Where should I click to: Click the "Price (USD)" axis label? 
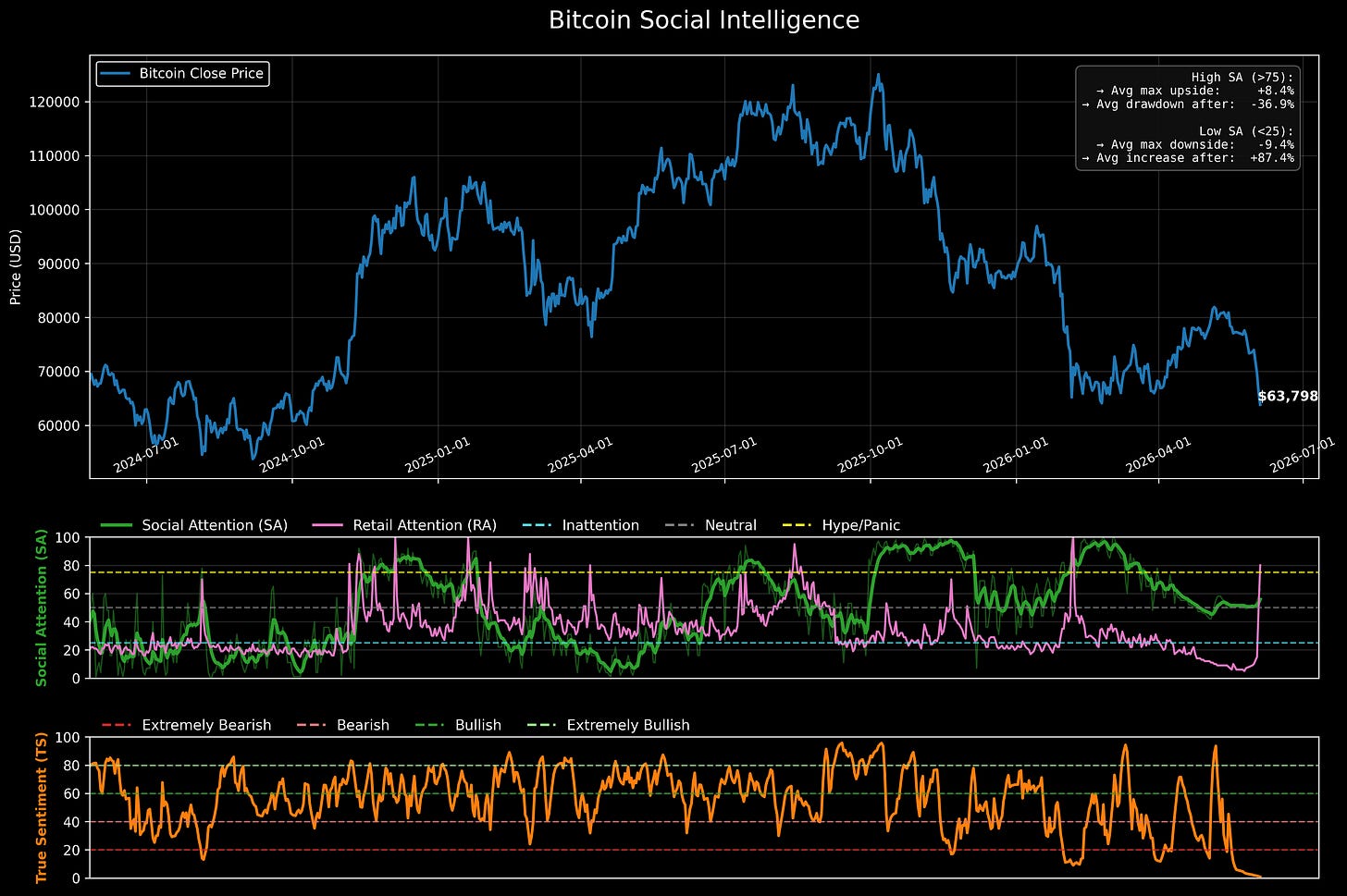coord(16,266)
